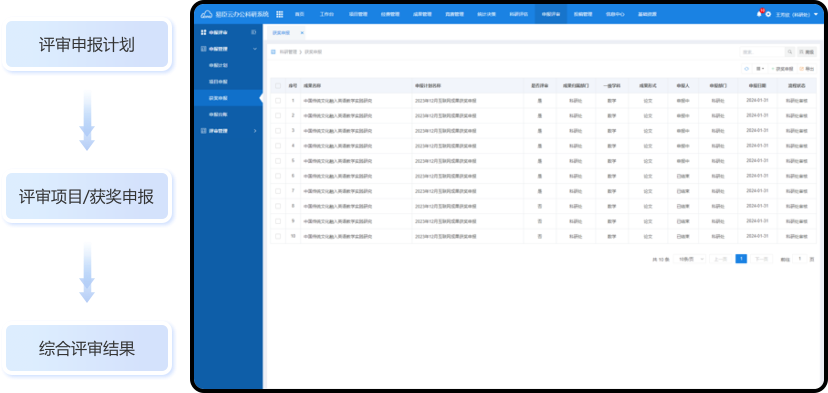
Task: Click the green plus icon of 获奖申报 button
Action: click(x=773, y=69)
